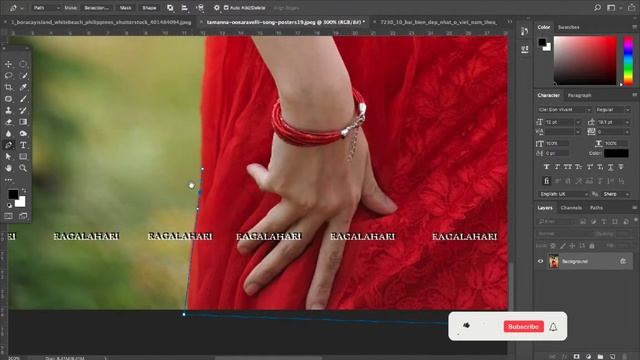Select the Elliptical Marquee tool
The height and width of the screenshot is (360, 640).
pos(23,64)
